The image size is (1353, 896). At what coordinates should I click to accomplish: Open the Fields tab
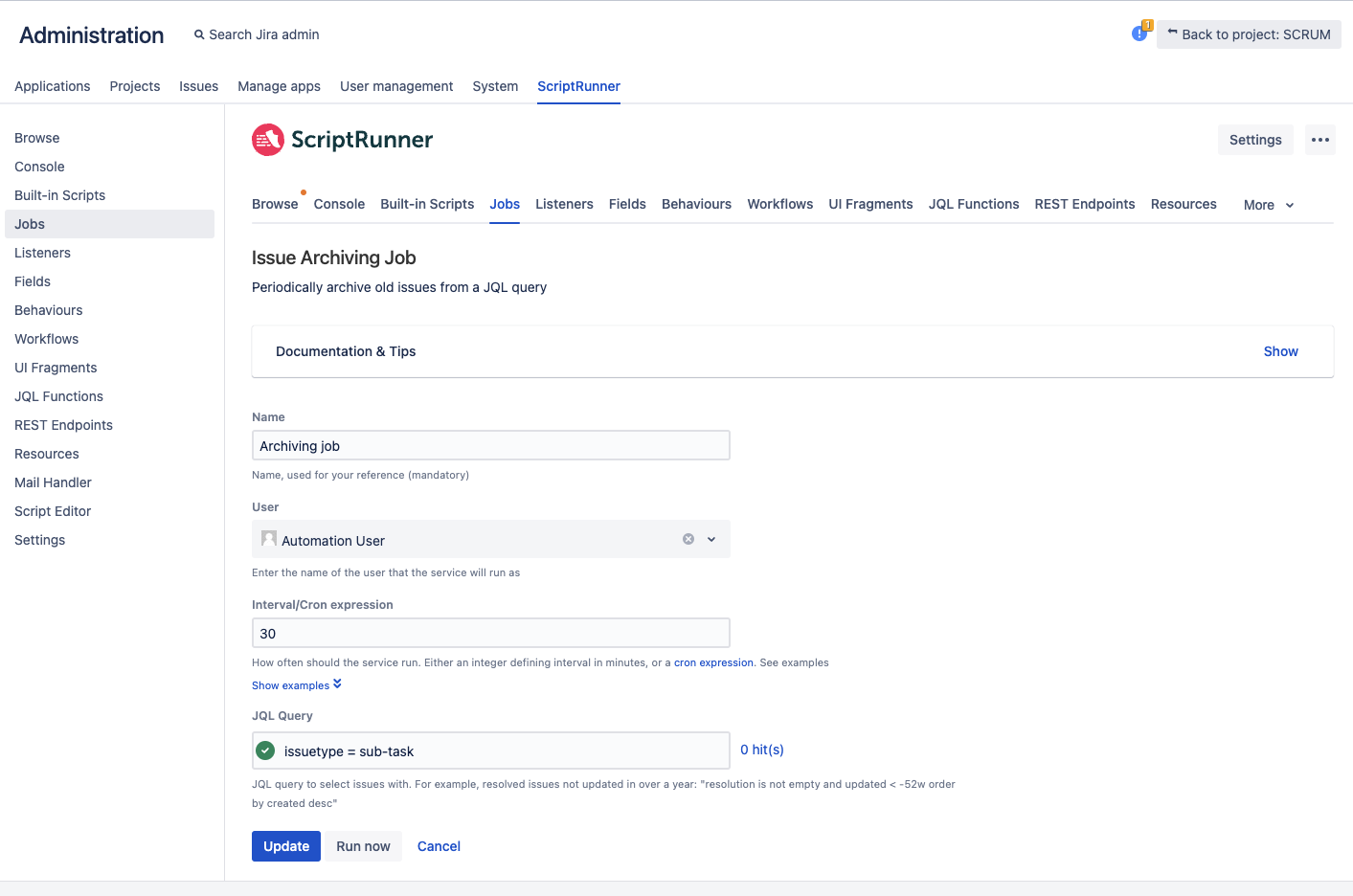(x=627, y=204)
